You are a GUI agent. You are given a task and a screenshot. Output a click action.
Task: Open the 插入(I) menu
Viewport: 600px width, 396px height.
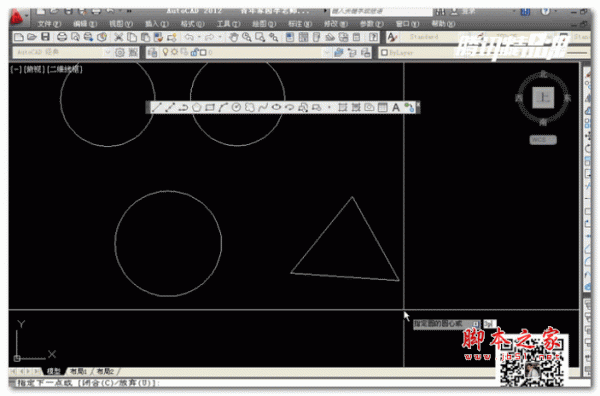point(157,24)
